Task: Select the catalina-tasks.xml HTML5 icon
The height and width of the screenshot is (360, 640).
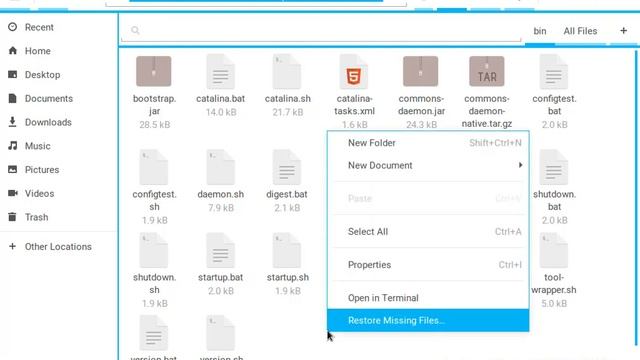Action: [x=353, y=72]
